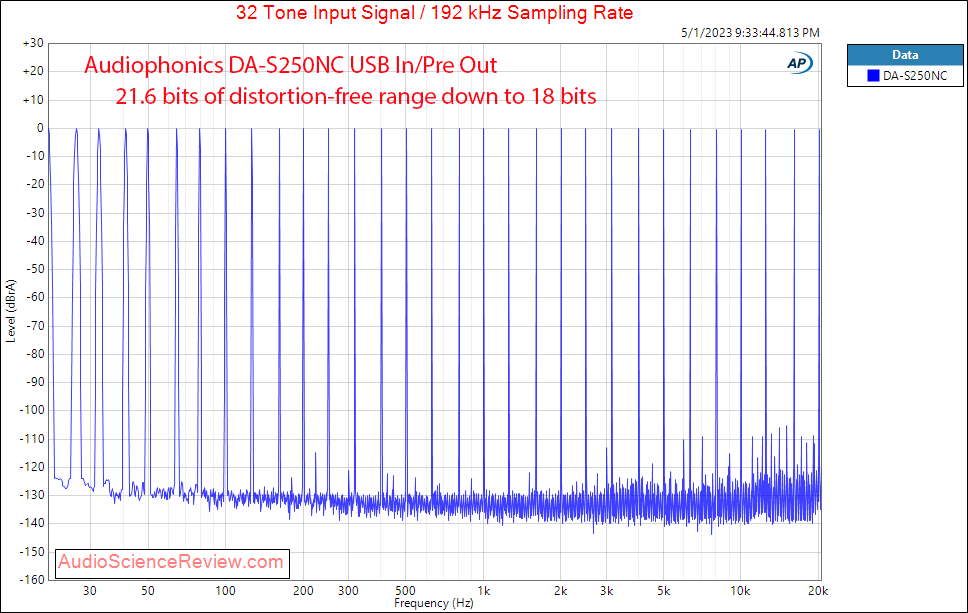Click the '-90' level axis tick label

pyautogui.click(x=35, y=382)
